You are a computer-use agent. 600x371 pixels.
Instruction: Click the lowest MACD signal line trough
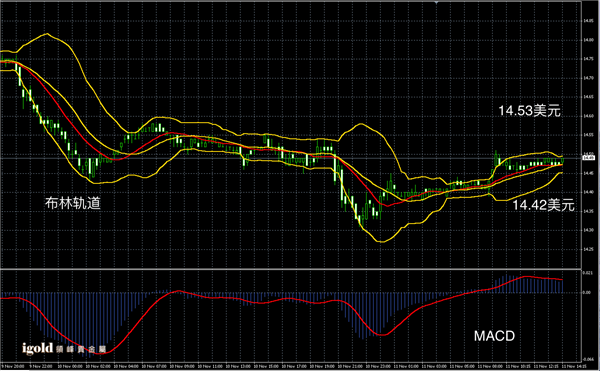pyautogui.click(x=100, y=353)
